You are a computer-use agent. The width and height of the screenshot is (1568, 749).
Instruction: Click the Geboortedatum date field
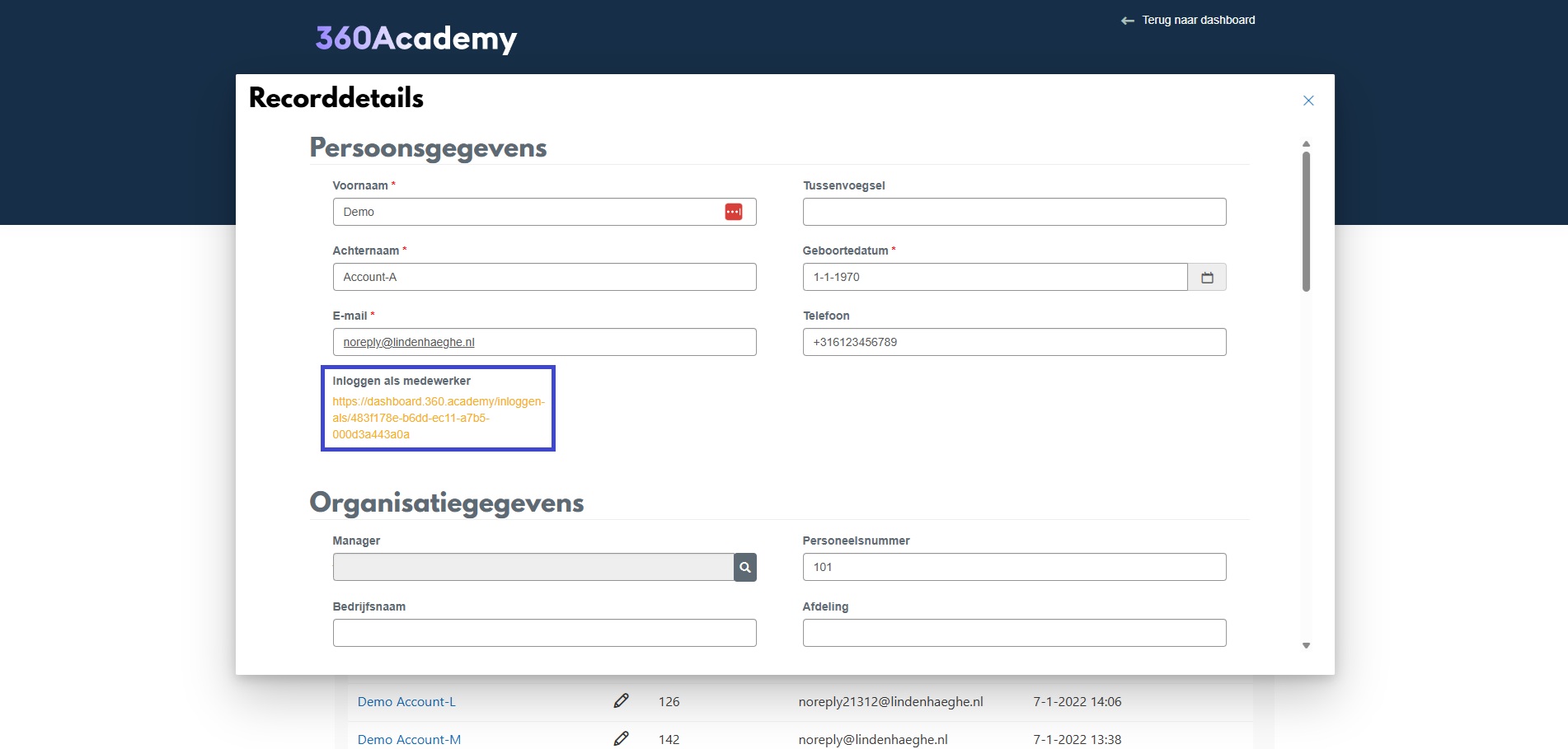995,277
